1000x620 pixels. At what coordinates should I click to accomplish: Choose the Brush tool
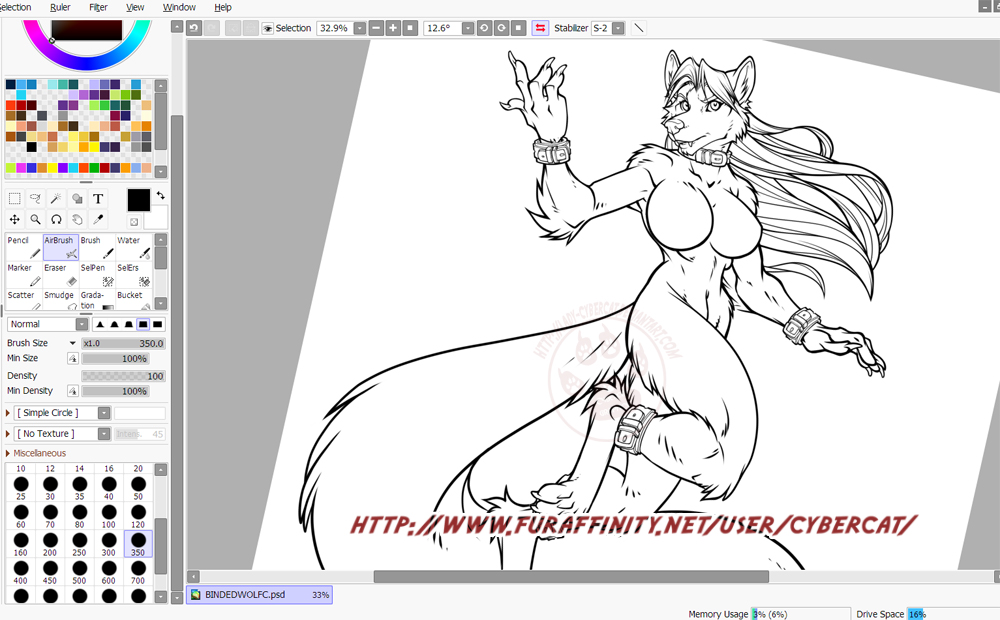tap(97, 247)
